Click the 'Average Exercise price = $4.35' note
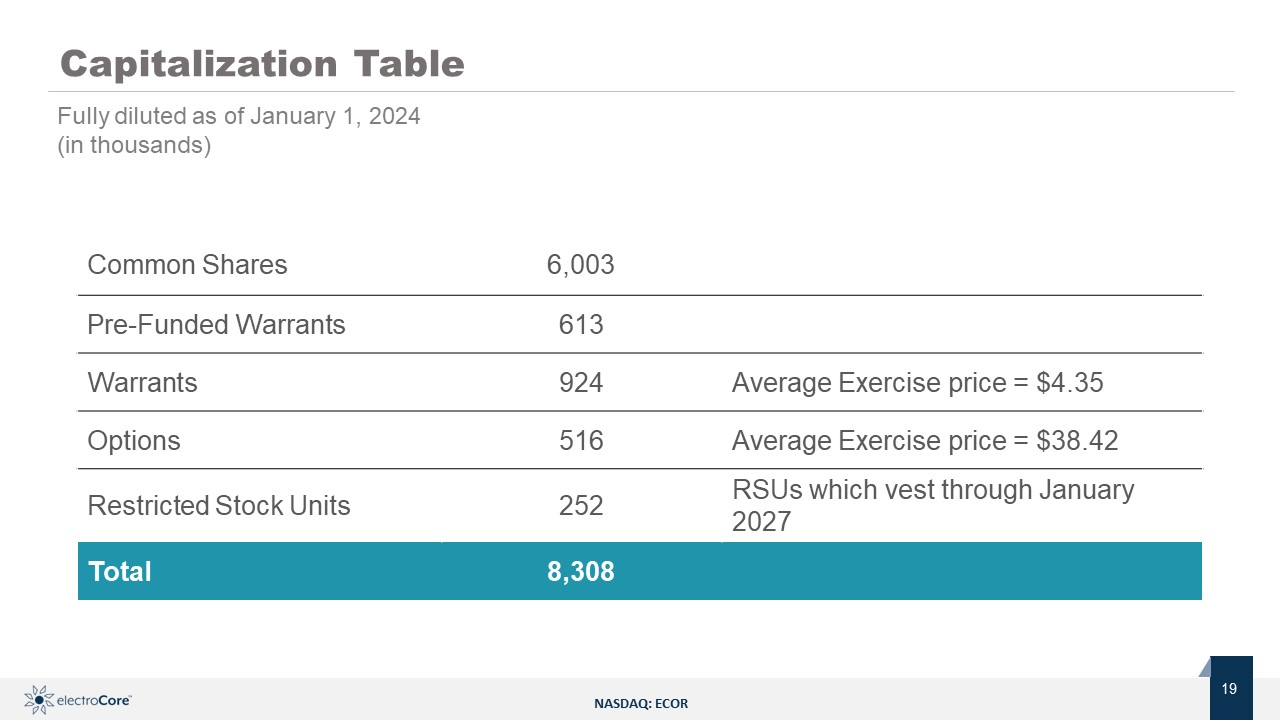This screenshot has height=720, width=1280. (917, 383)
